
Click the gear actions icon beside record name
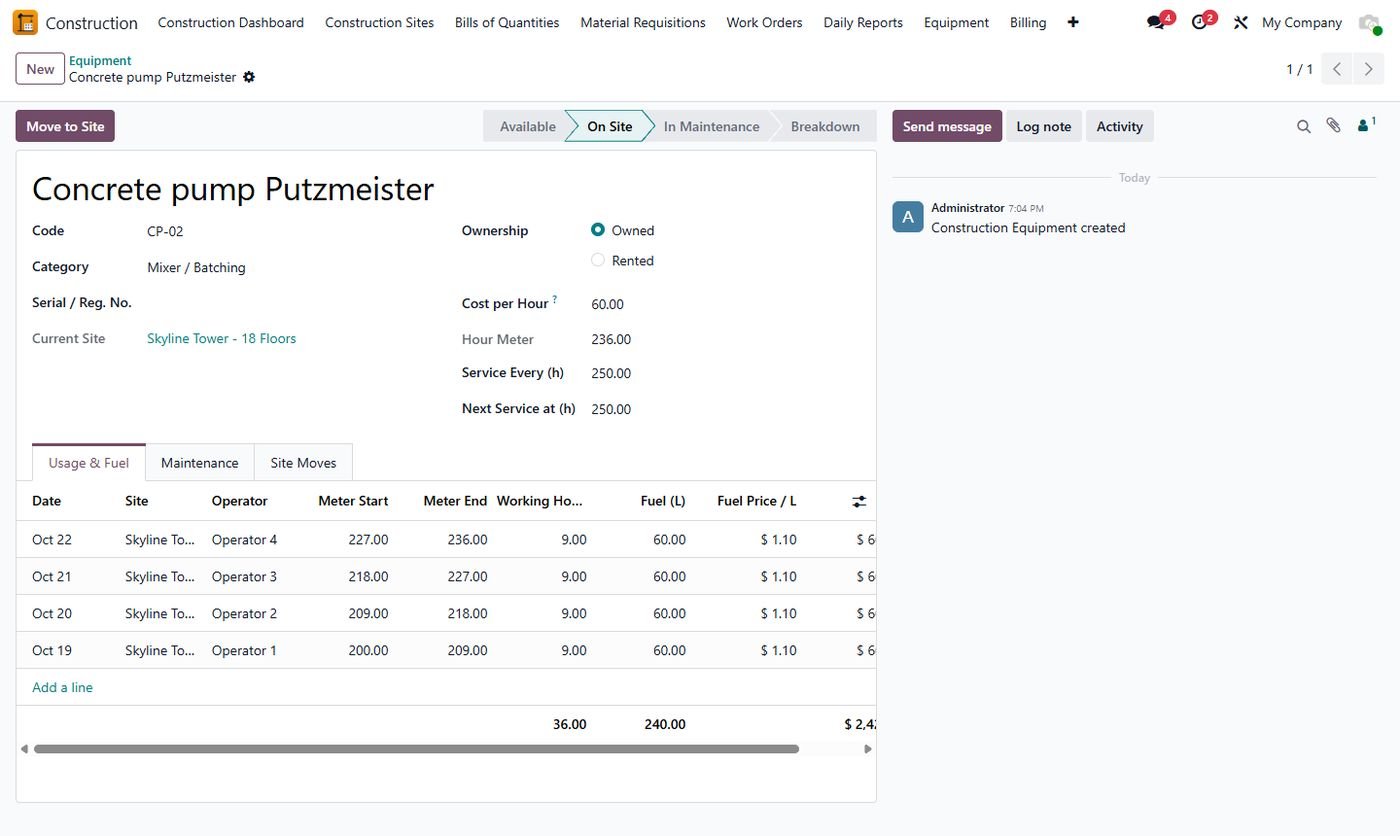coord(249,77)
